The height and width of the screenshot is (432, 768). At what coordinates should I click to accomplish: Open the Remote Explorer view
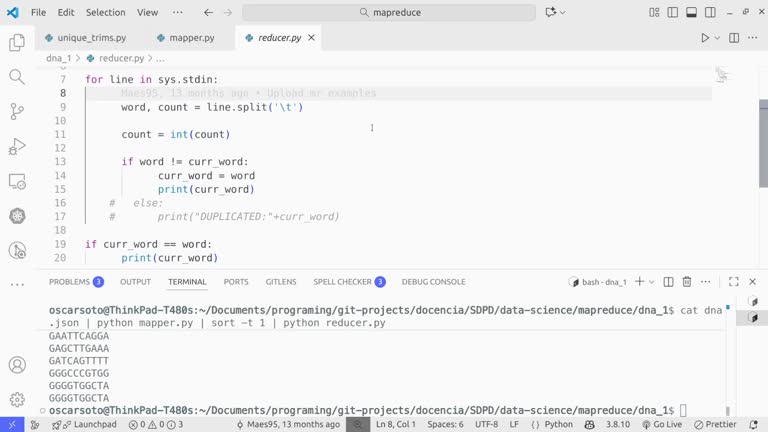pos(17,181)
